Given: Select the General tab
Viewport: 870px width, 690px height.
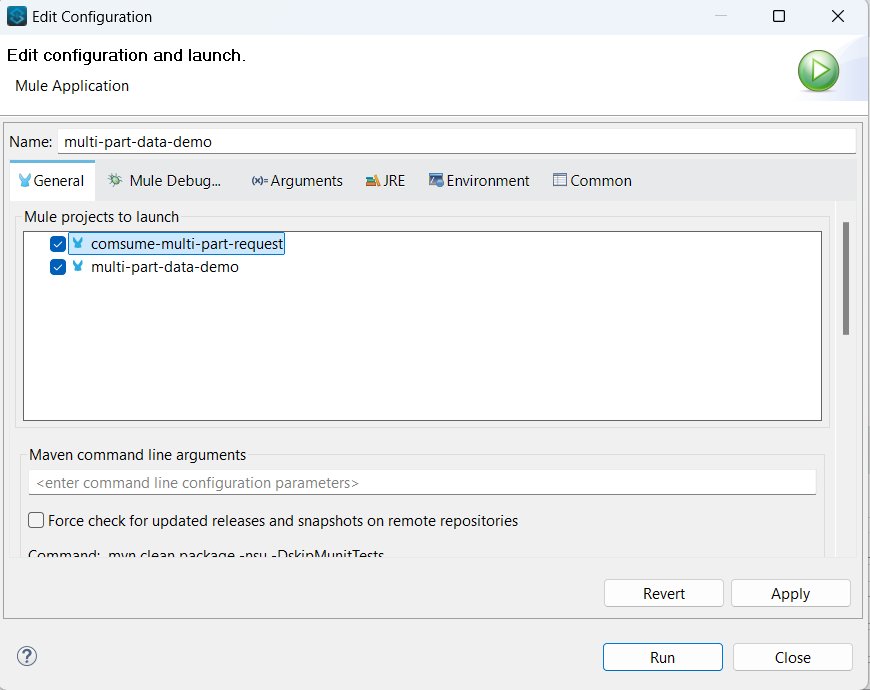Looking at the screenshot, I should coord(52,181).
